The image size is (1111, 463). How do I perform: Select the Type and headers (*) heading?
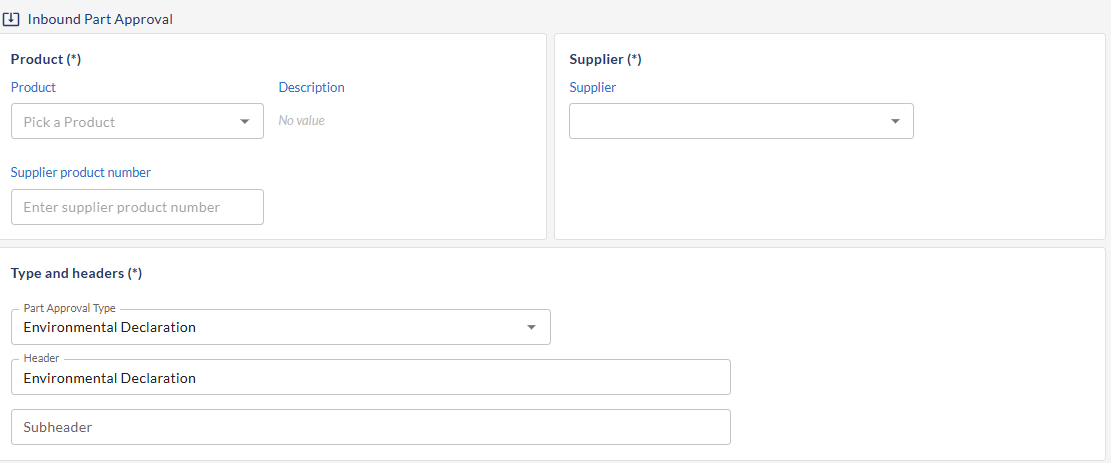pos(76,273)
